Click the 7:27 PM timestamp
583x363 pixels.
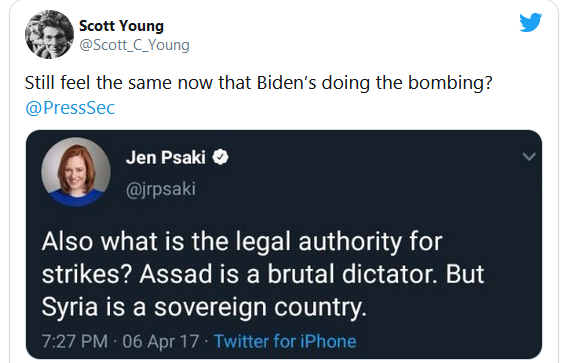click(74, 341)
